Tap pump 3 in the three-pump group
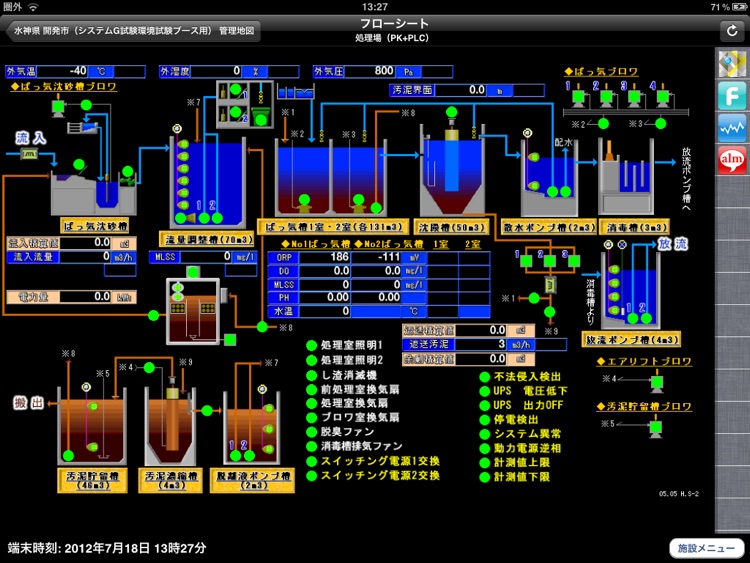 pos(574,261)
